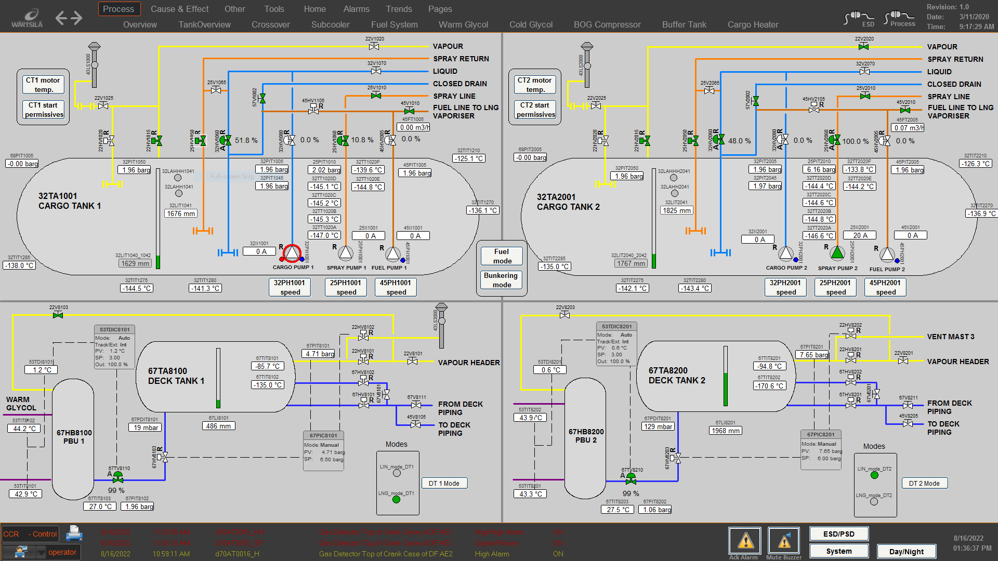
Task: Open the 53TDIC8101 controller faceplate
Action: click(x=115, y=347)
